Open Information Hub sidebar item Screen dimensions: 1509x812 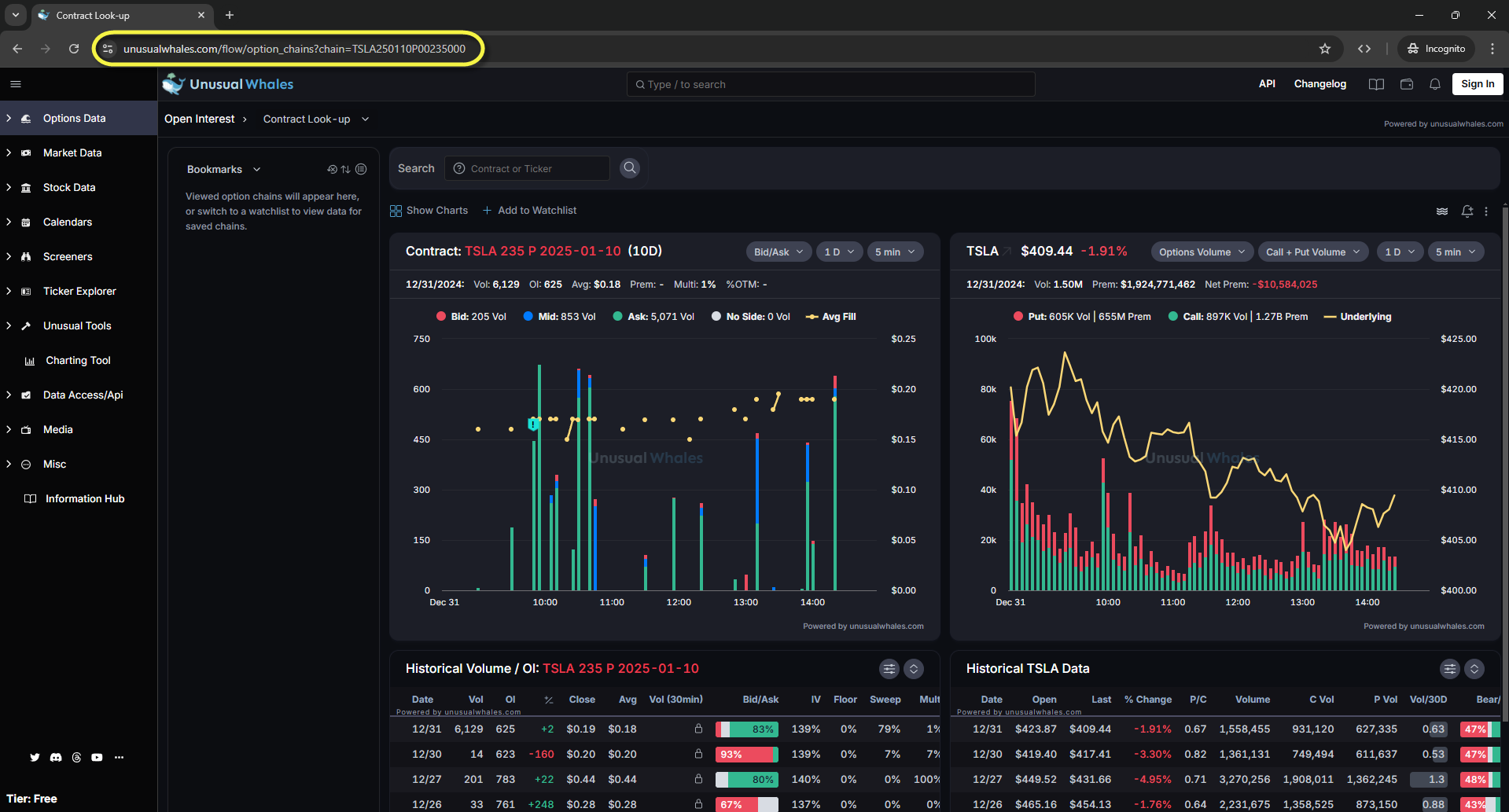pos(79,498)
